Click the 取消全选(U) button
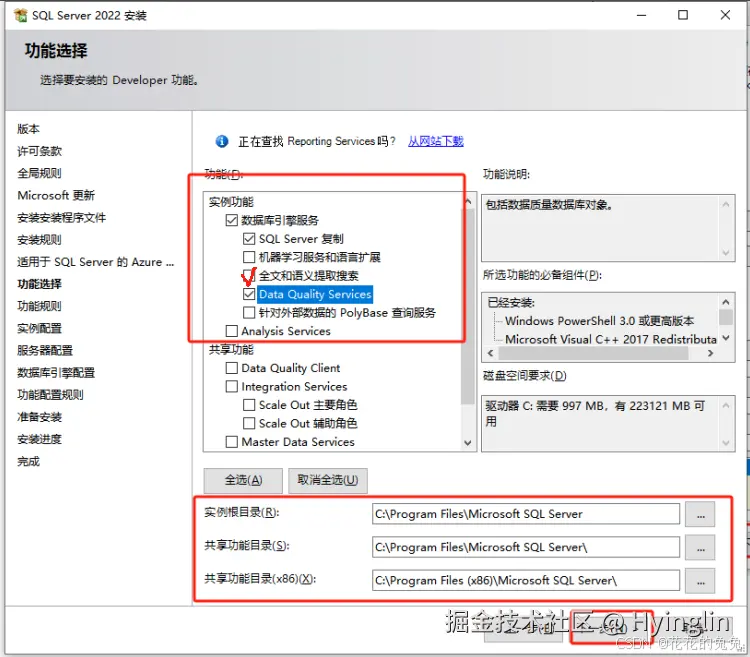The image size is (750, 657). pyautogui.click(x=328, y=480)
